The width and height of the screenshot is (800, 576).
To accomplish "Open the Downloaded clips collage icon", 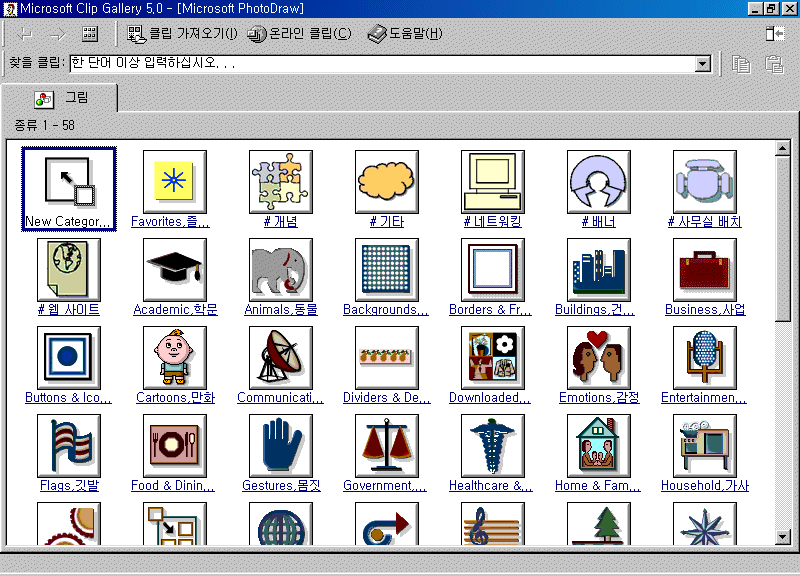I will (x=493, y=358).
